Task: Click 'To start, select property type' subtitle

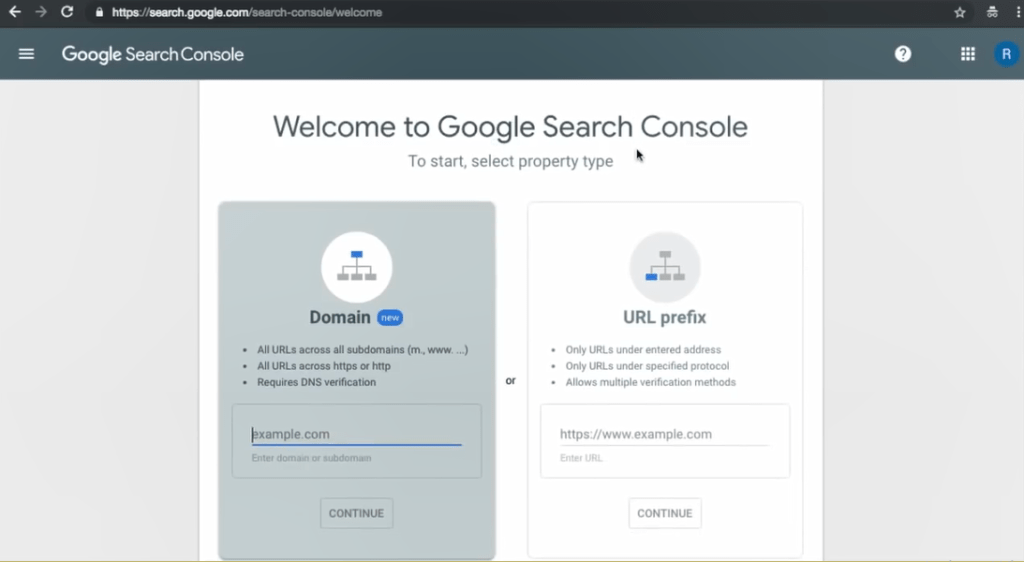Action: pyautogui.click(x=510, y=161)
